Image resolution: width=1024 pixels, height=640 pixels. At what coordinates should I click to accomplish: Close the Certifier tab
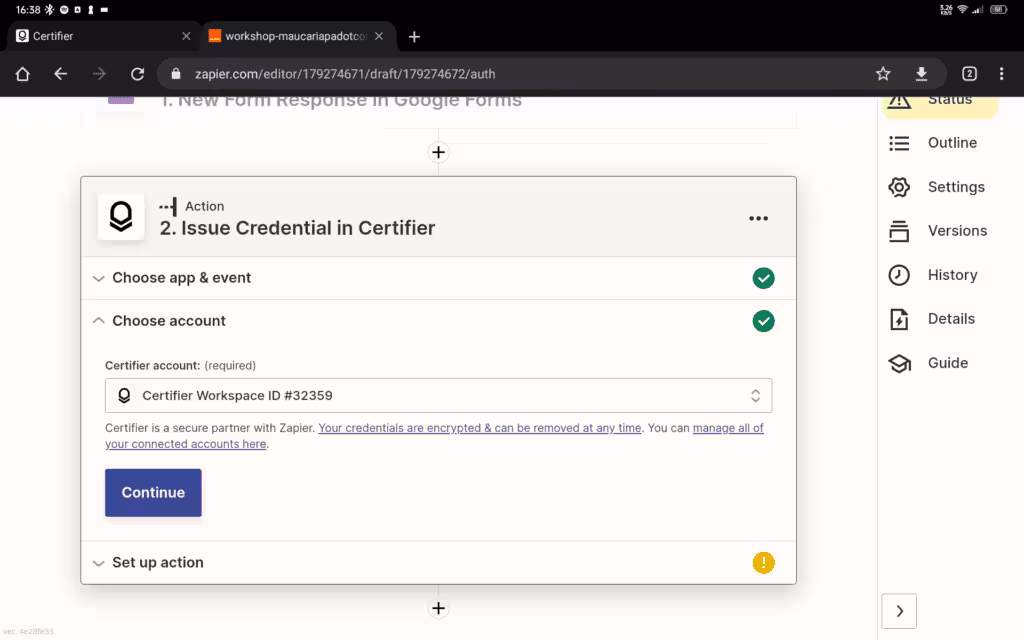(186, 36)
